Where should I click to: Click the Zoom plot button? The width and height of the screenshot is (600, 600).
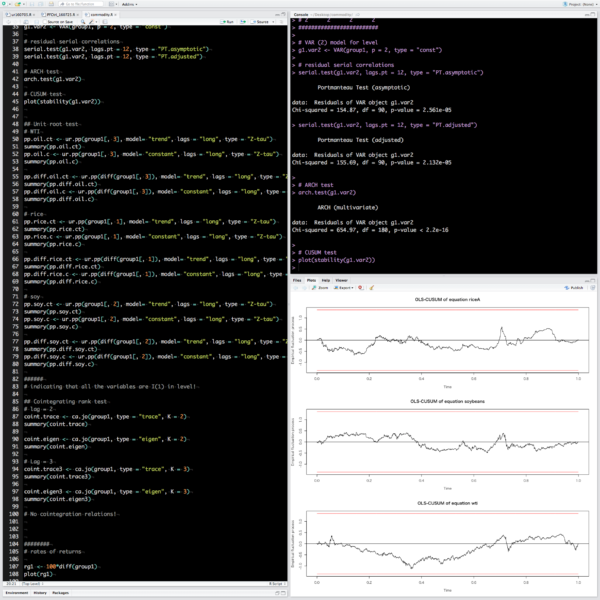(x=320, y=288)
